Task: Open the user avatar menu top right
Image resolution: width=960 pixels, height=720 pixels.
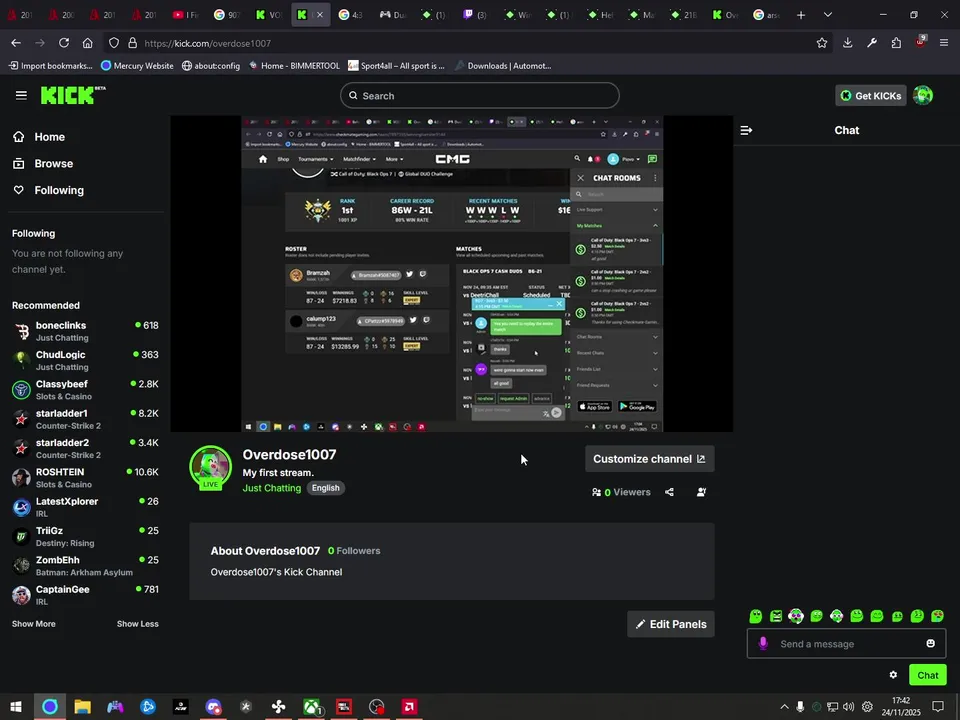Action: click(923, 96)
